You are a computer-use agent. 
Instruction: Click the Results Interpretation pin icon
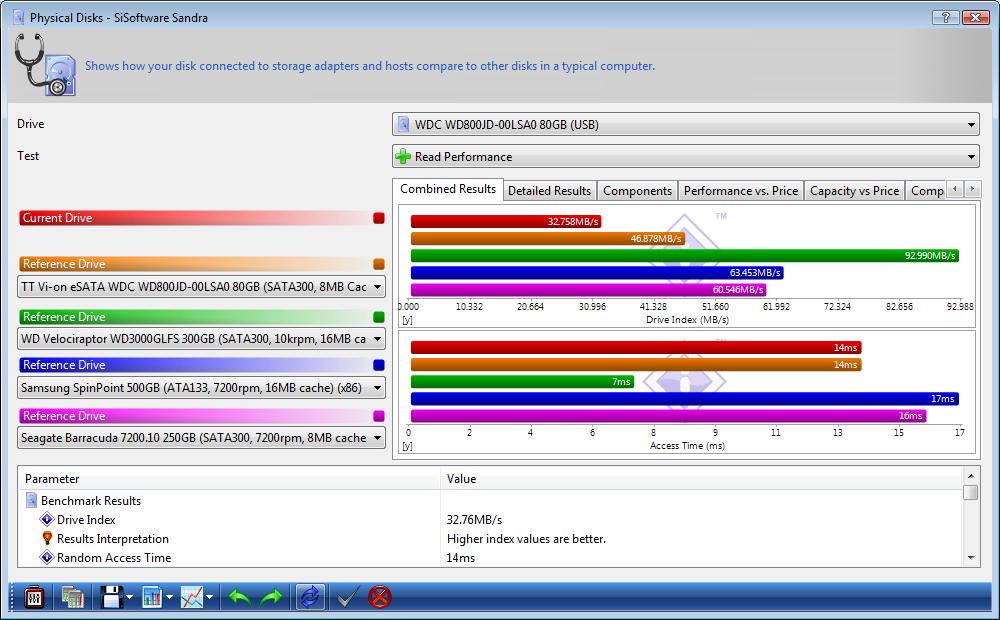pyautogui.click(x=47, y=538)
